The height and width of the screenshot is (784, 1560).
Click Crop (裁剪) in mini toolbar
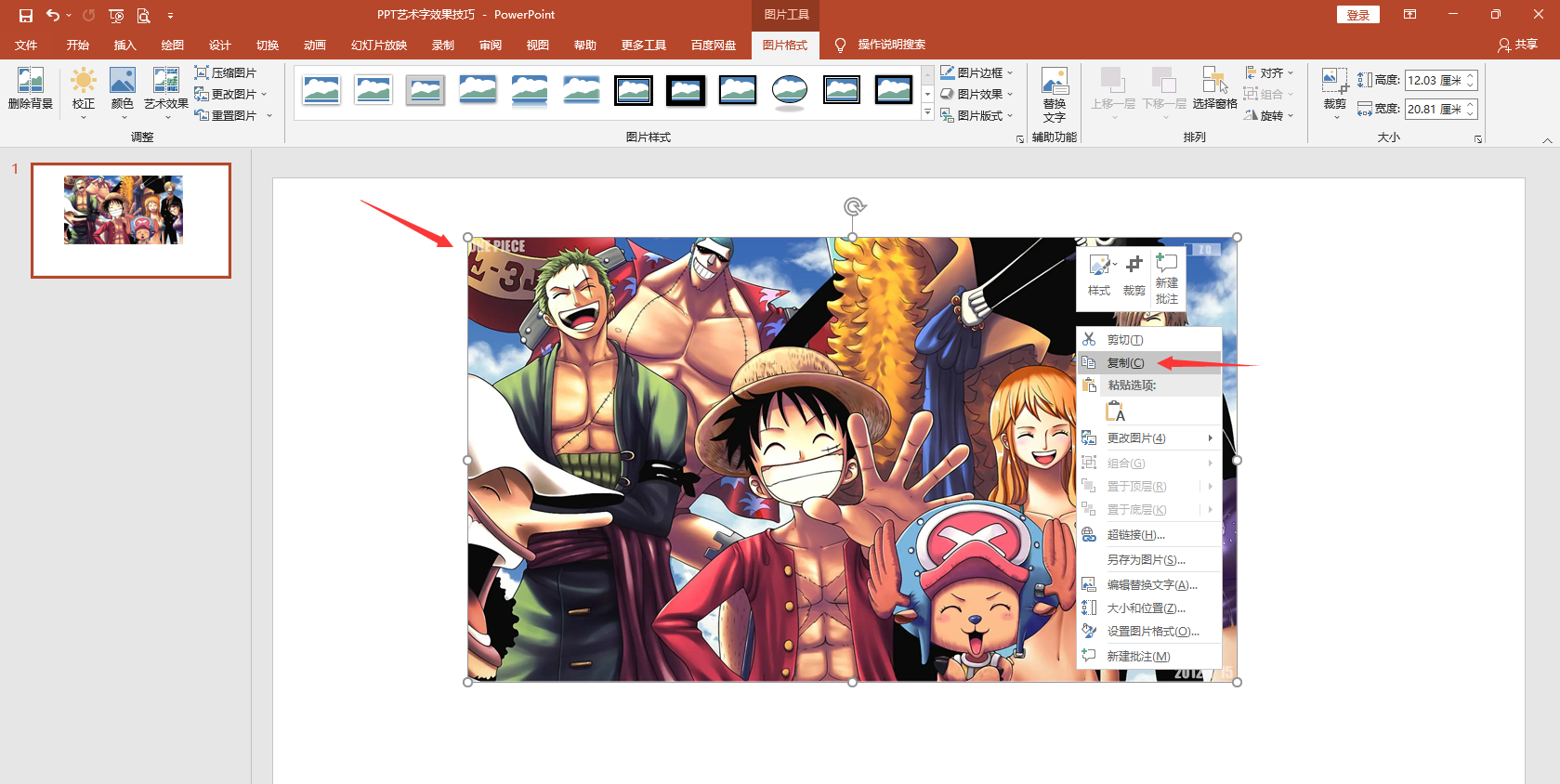coord(1134,276)
